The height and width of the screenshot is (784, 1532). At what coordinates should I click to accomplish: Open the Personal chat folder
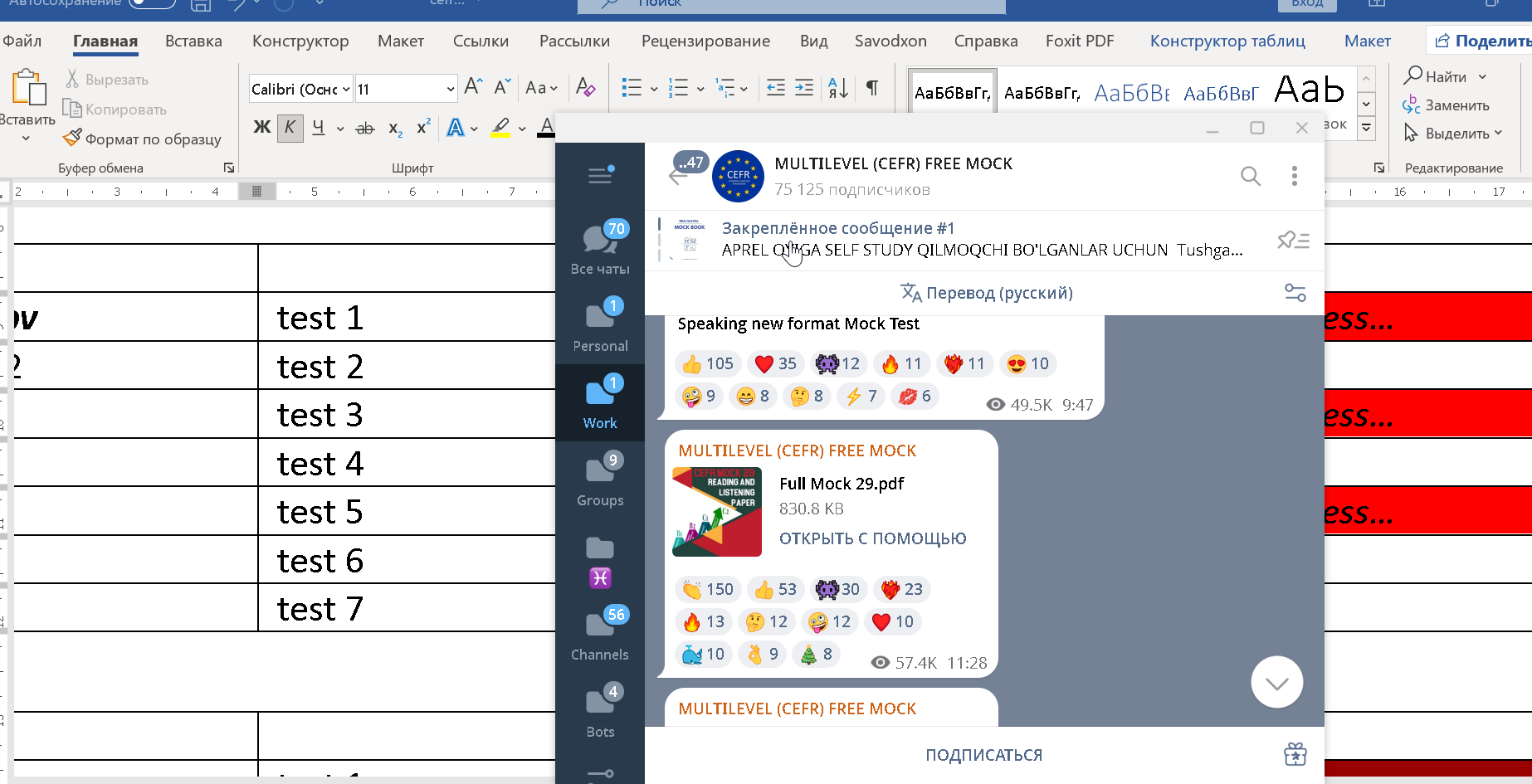(x=600, y=325)
